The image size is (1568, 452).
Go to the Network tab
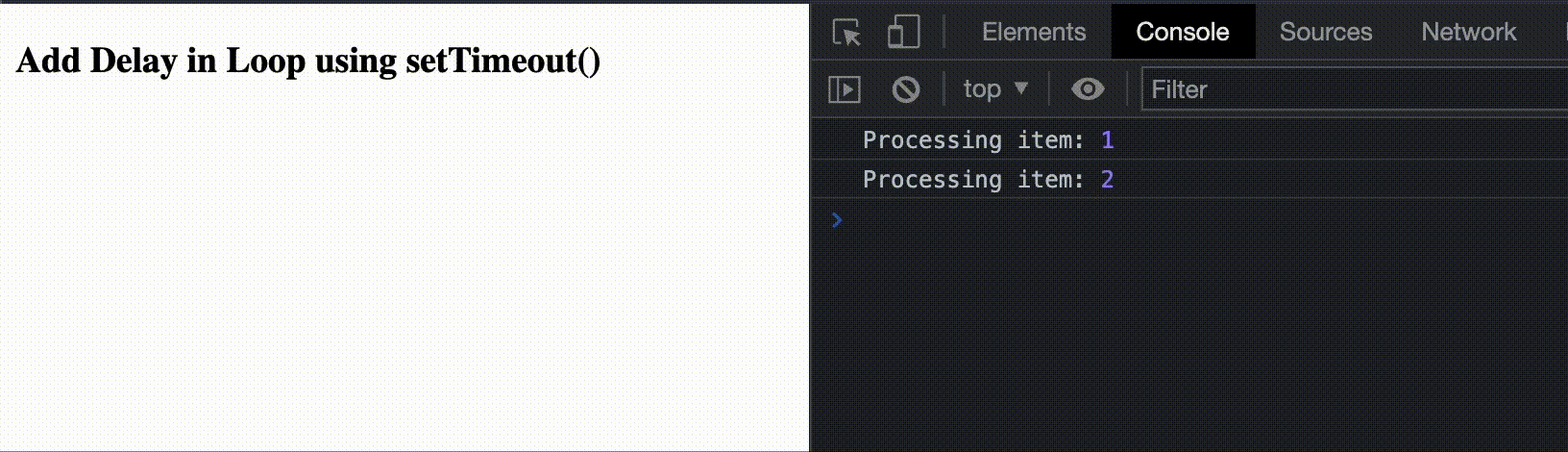[x=1468, y=32]
